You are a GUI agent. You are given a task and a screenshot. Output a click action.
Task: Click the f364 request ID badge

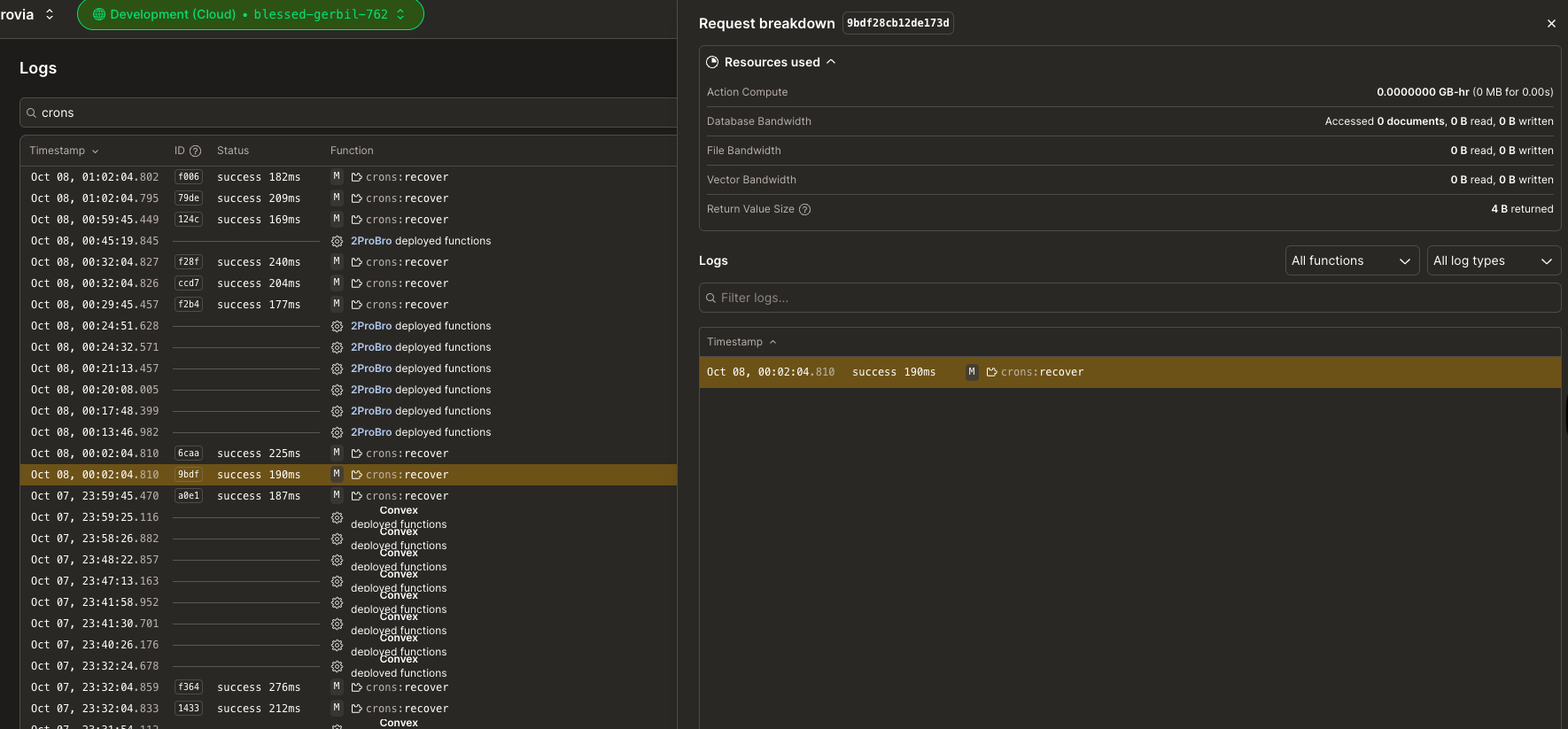click(x=189, y=687)
